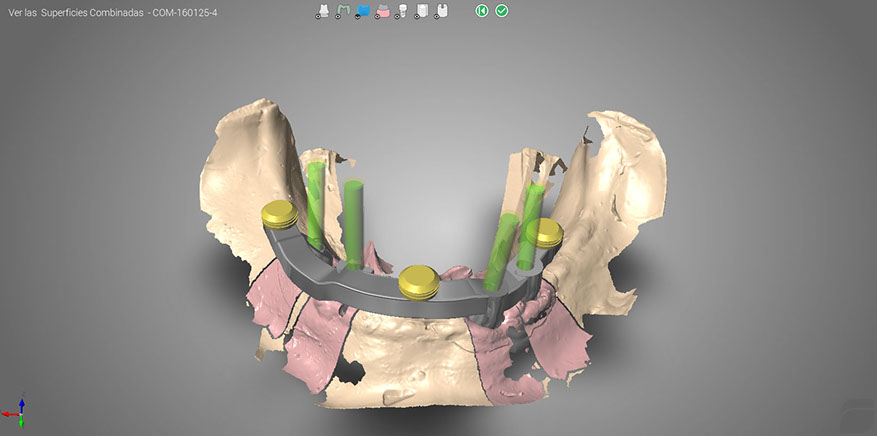877x436 pixels.
Task: Toggle the blue tooth surface layer
Action: 362,11
